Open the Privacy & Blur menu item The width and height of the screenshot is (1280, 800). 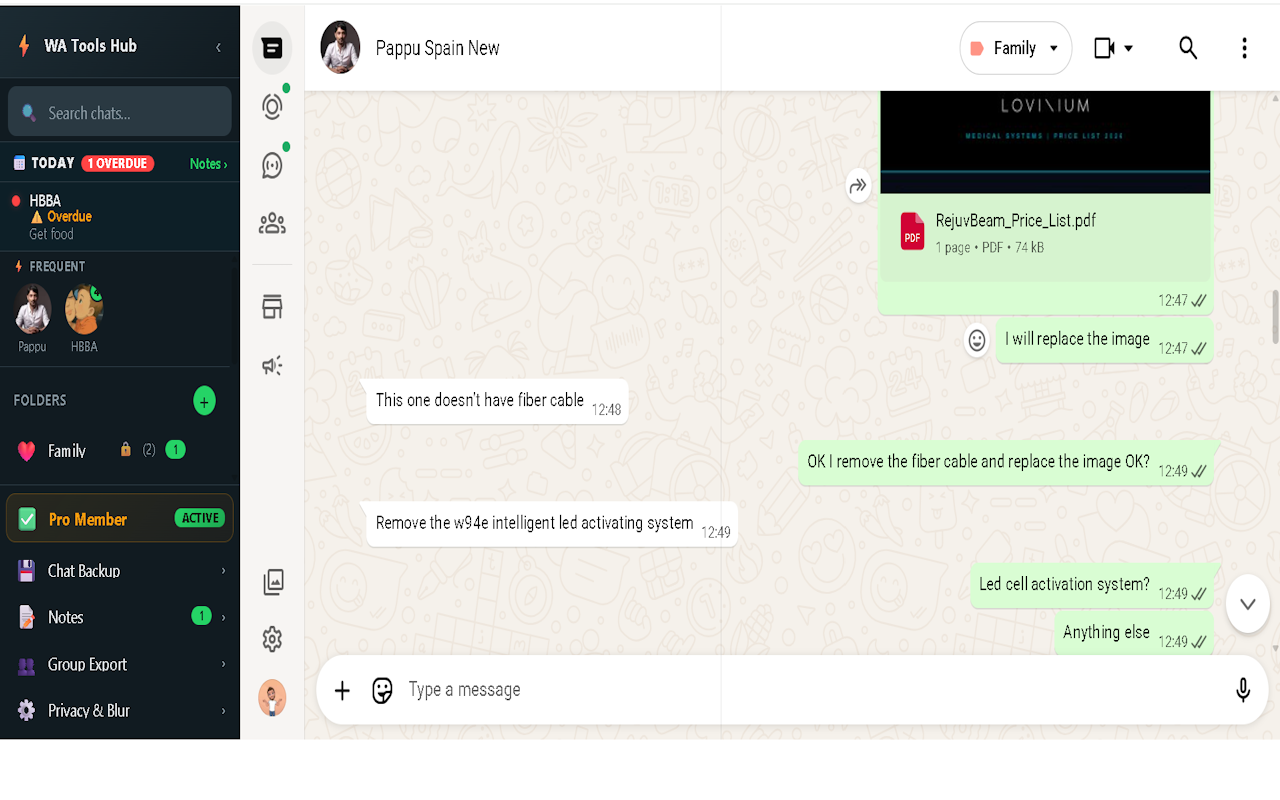(x=120, y=711)
